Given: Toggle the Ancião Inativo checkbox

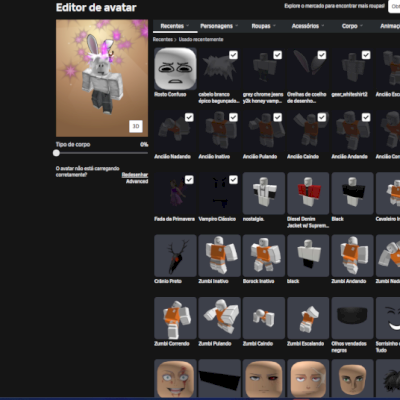Looking at the screenshot, I should (233, 117).
